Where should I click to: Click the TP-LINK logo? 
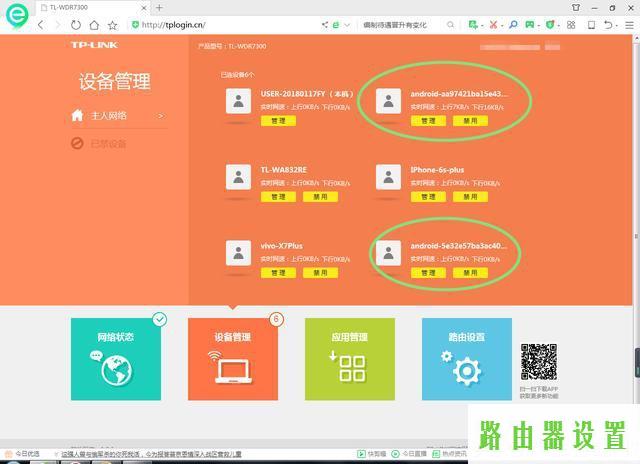(x=94, y=45)
